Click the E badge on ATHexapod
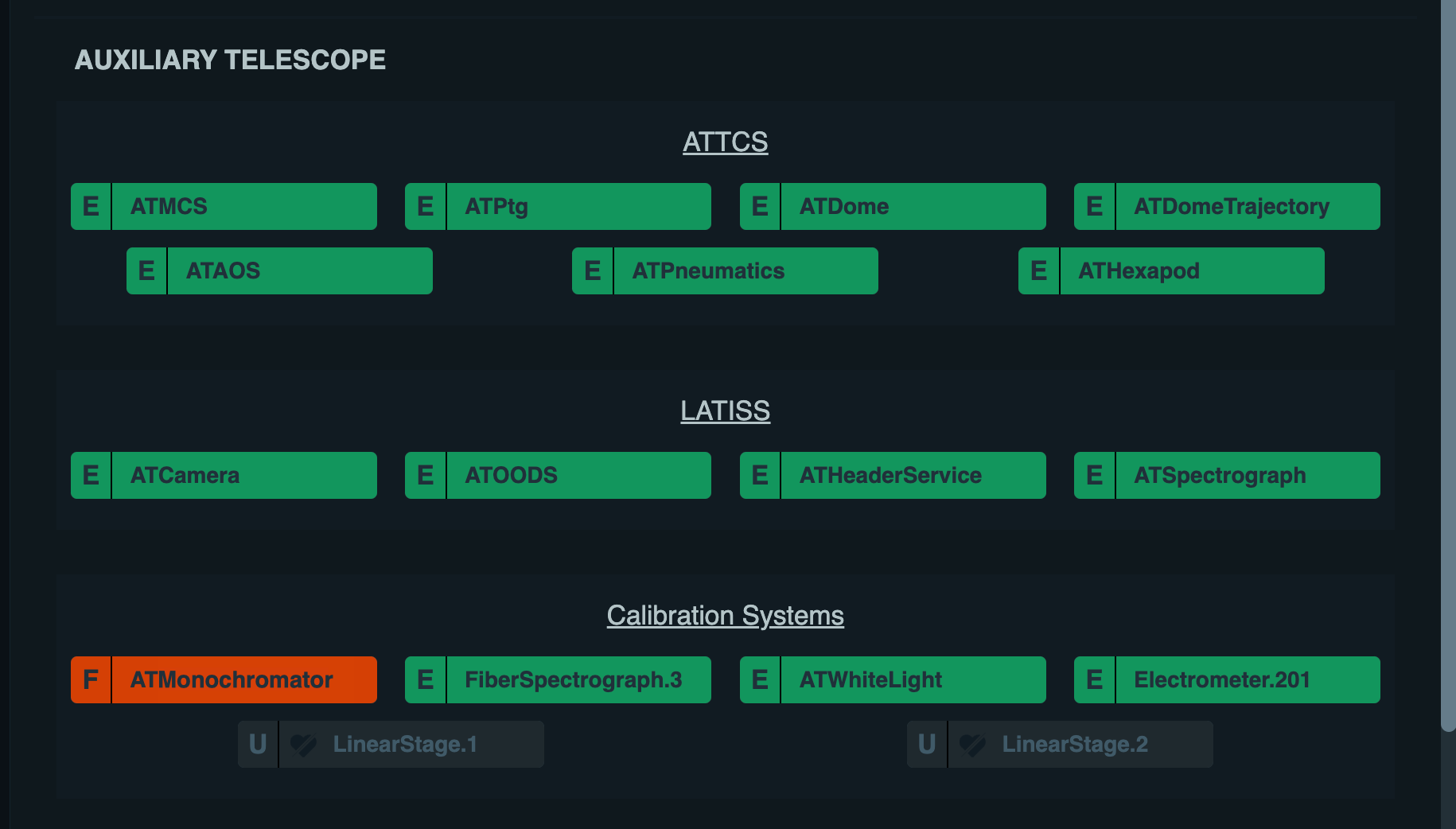Viewport: 1456px width, 829px height. tap(1038, 270)
